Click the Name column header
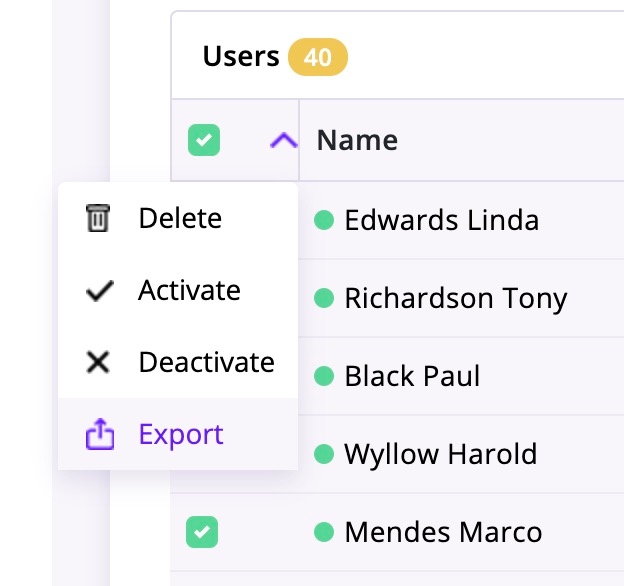 (357, 141)
